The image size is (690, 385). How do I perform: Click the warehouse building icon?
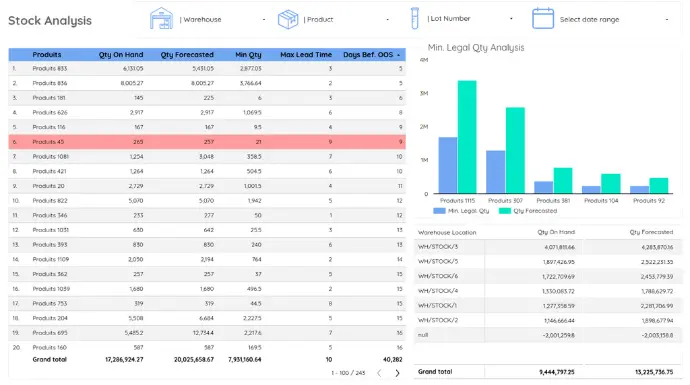[161, 18]
